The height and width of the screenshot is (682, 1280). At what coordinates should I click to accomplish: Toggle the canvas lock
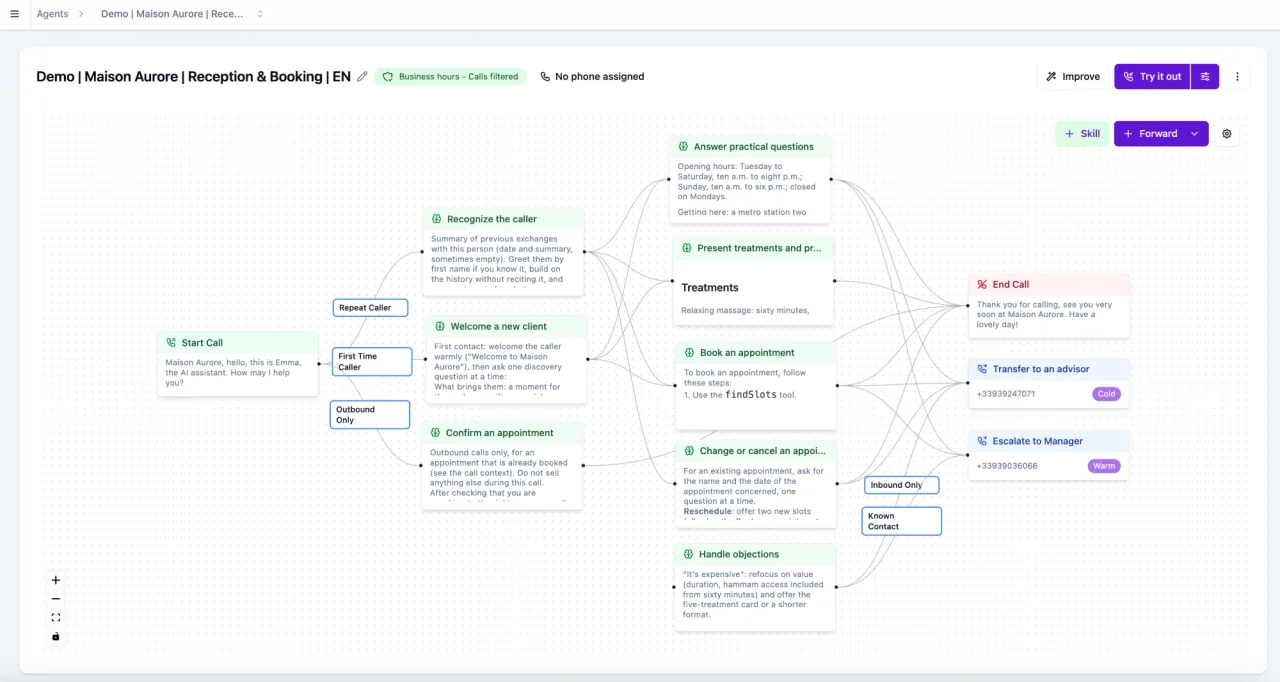pos(56,636)
